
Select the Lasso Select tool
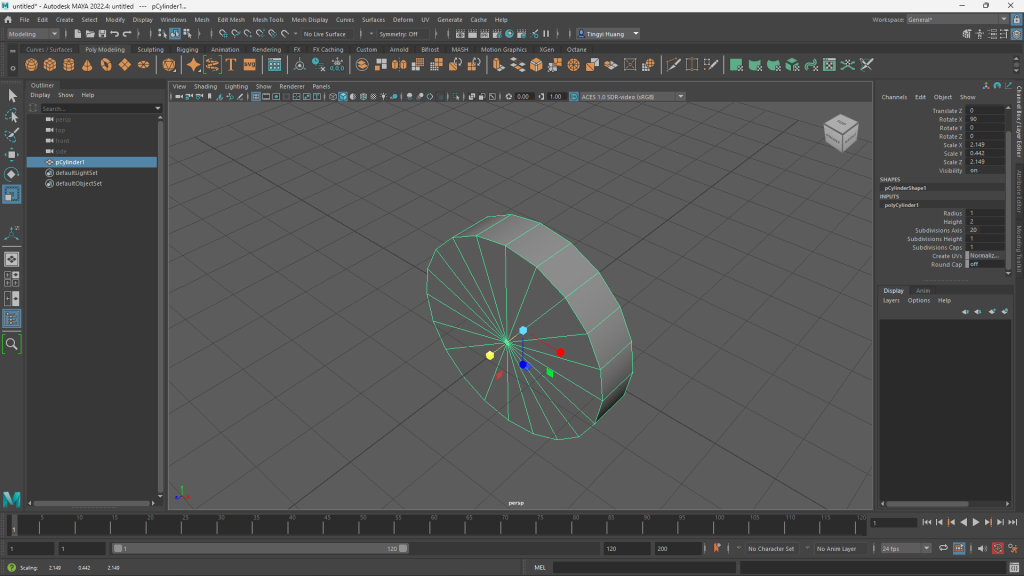point(12,116)
